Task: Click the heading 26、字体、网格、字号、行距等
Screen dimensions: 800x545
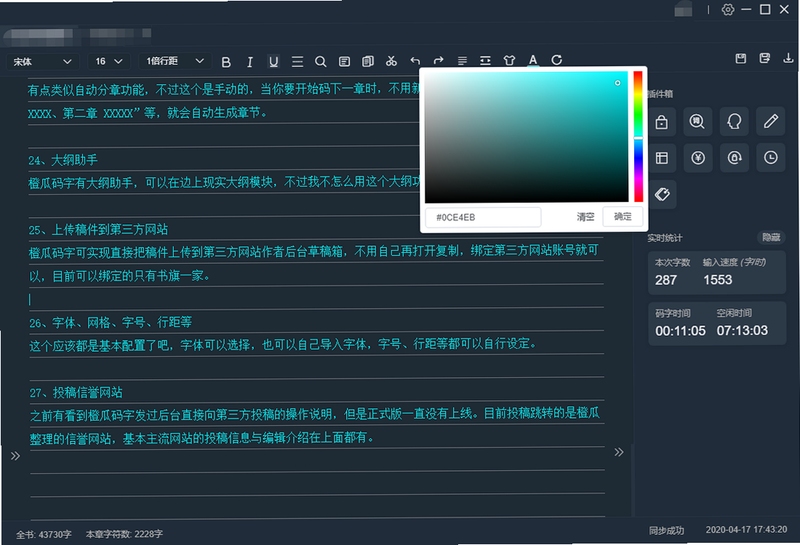Action: pyautogui.click(x=110, y=323)
